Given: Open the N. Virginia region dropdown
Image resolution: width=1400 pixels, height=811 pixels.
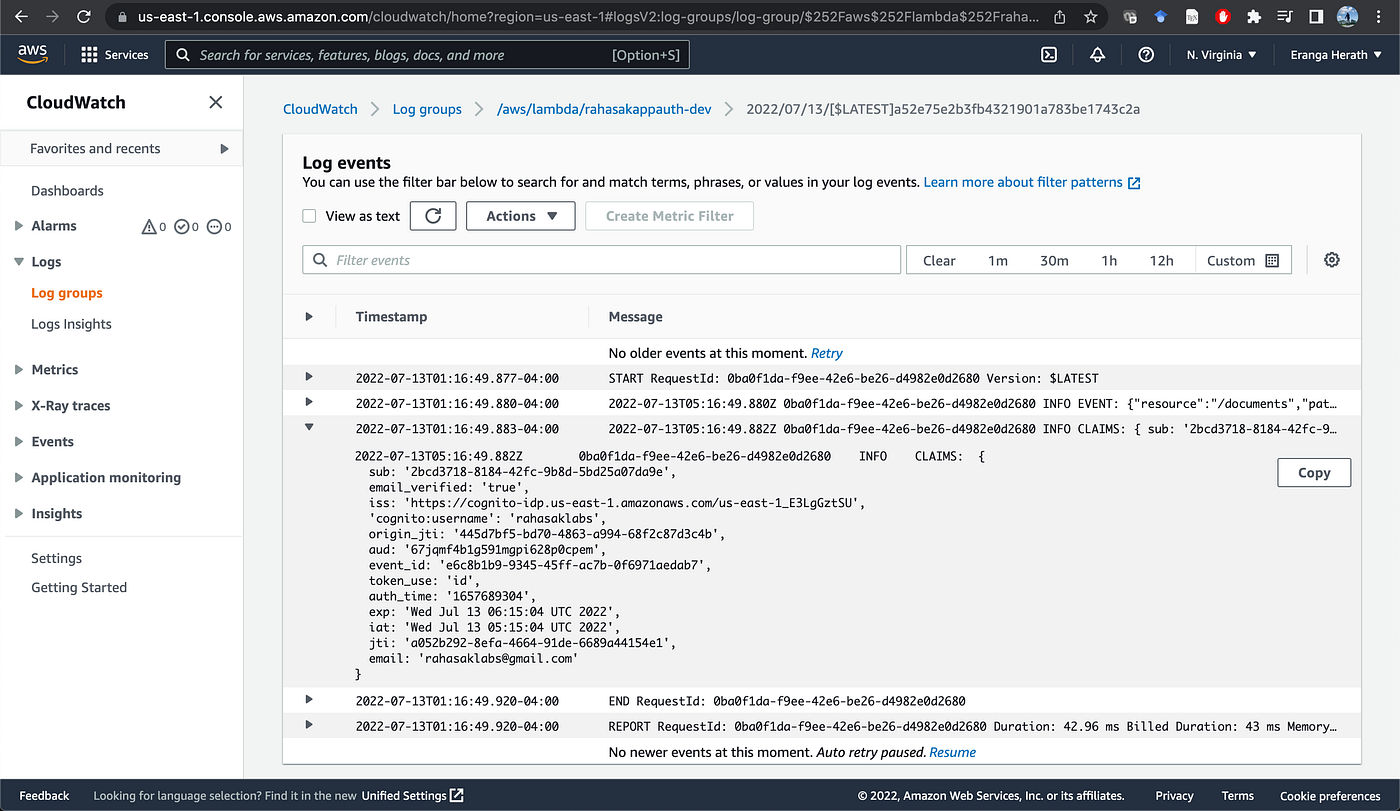Looking at the screenshot, I should [x=1221, y=55].
